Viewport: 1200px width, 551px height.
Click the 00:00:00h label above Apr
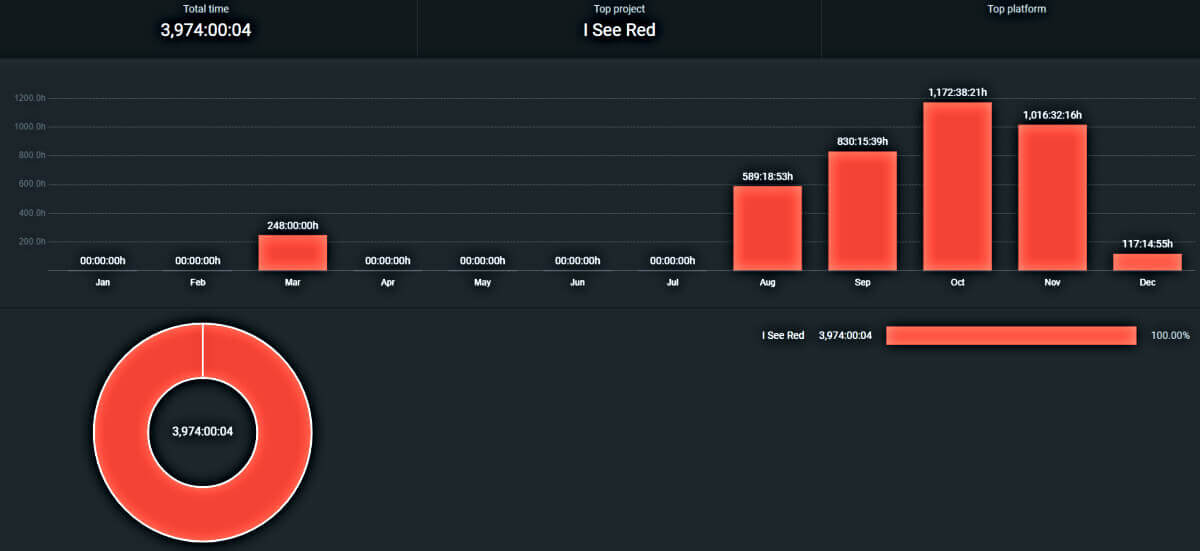(x=388, y=261)
